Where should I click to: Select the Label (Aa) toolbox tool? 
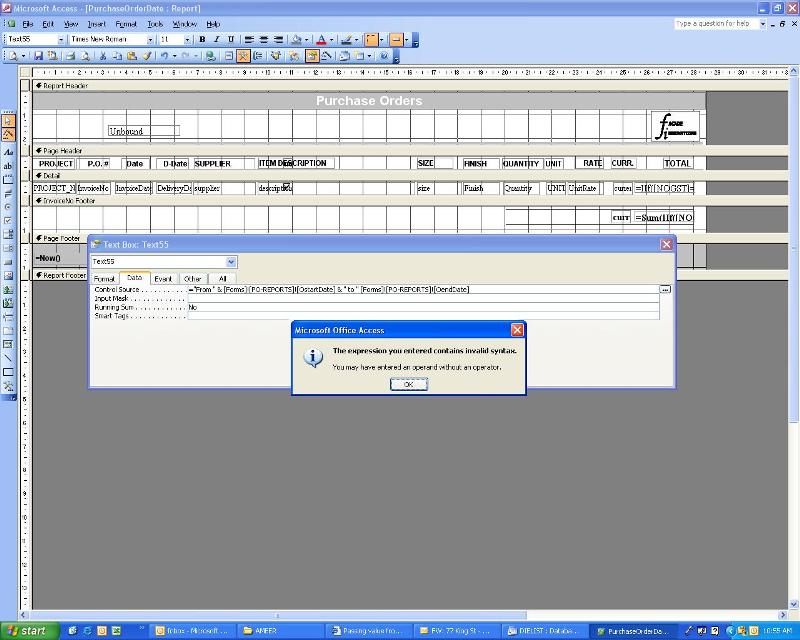click(x=9, y=152)
